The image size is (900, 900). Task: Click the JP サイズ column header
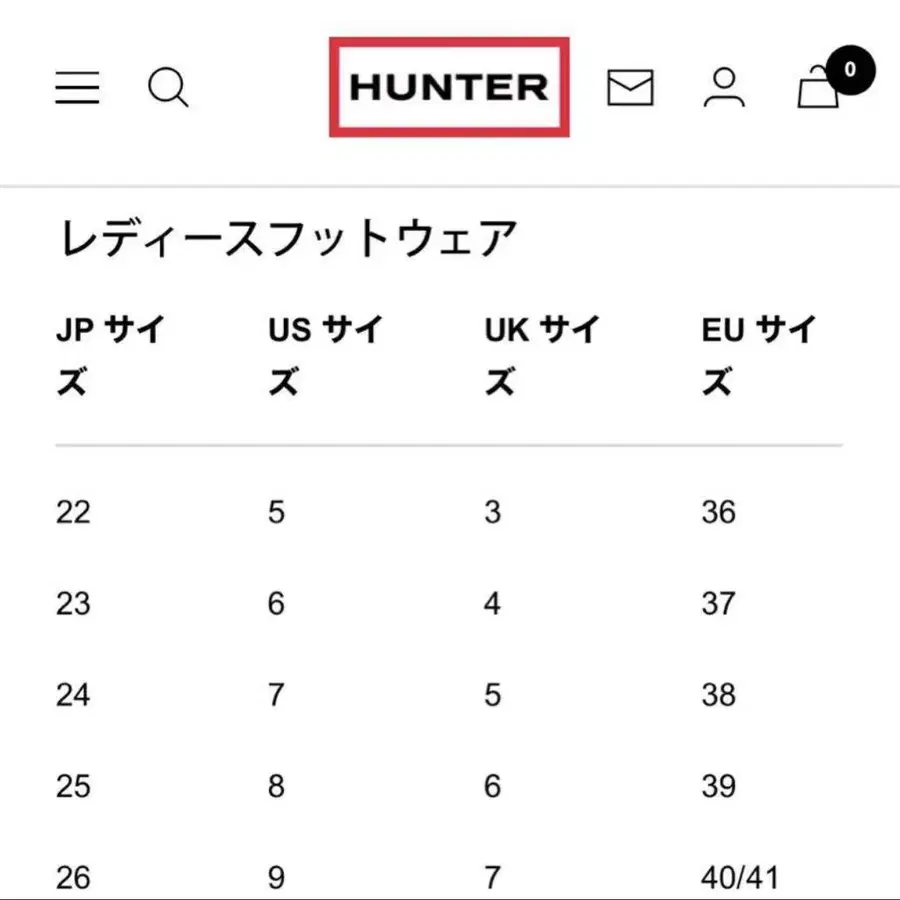tap(110, 355)
